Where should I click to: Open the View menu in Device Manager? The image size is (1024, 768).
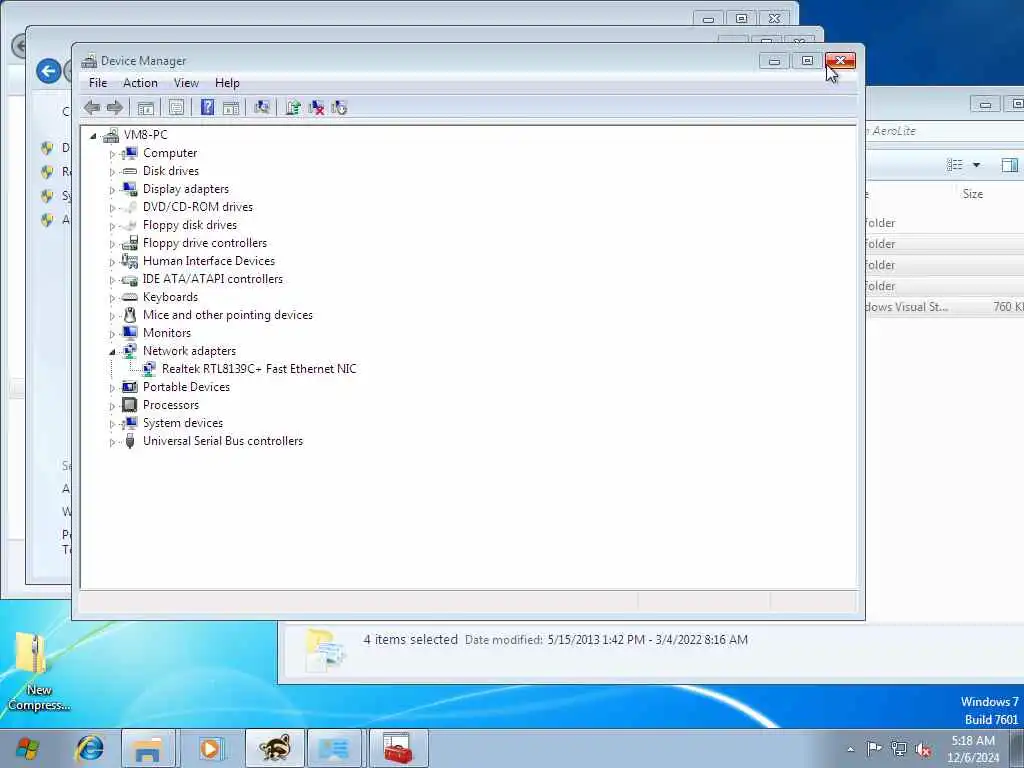pos(186,83)
